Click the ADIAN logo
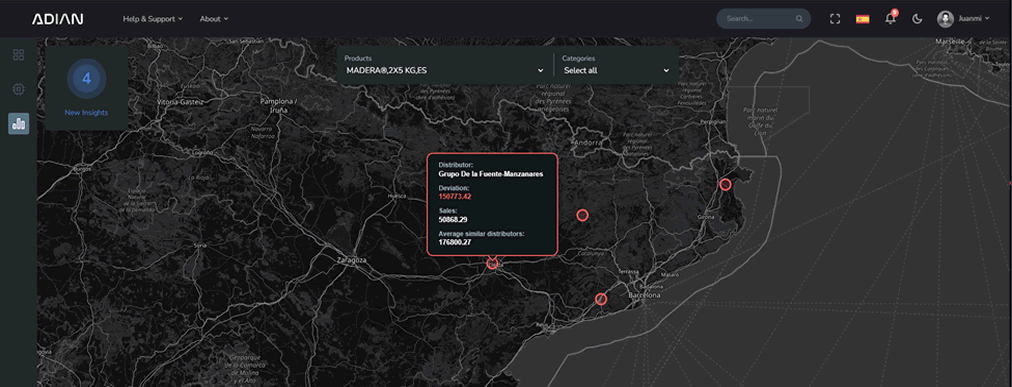This screenshot has height=387, width=1012. coord(57,19)
